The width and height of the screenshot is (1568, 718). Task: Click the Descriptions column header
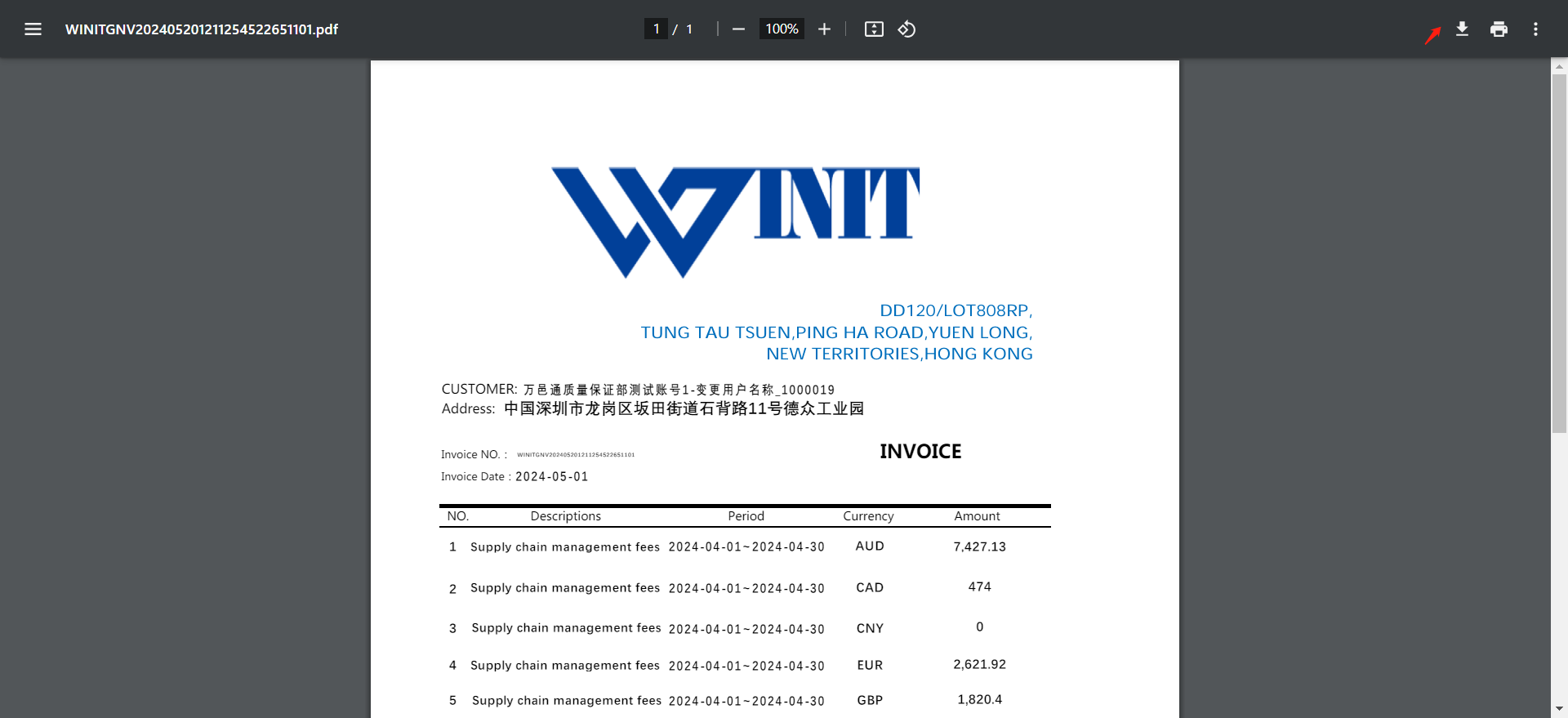pyautogui.click(x=566, y=516)
